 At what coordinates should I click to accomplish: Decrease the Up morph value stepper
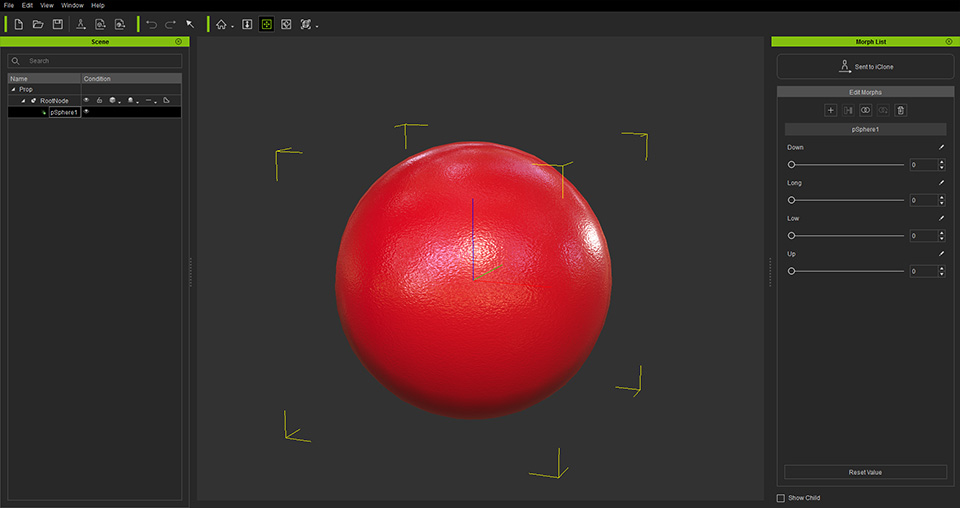(942, 274)
